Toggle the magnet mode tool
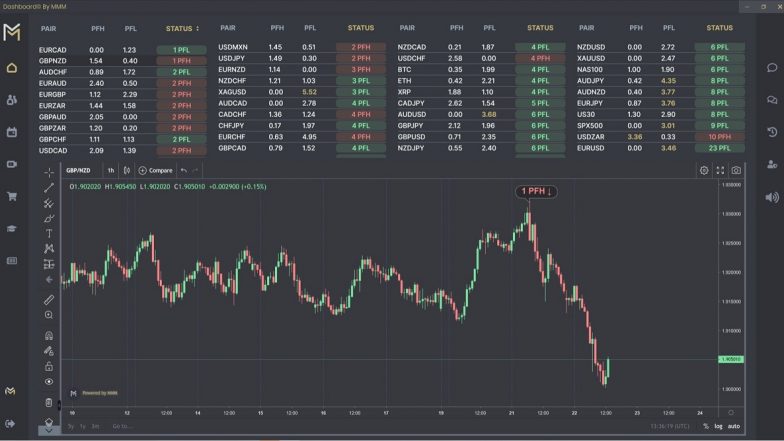784x441 pixels. coord(49,336)
